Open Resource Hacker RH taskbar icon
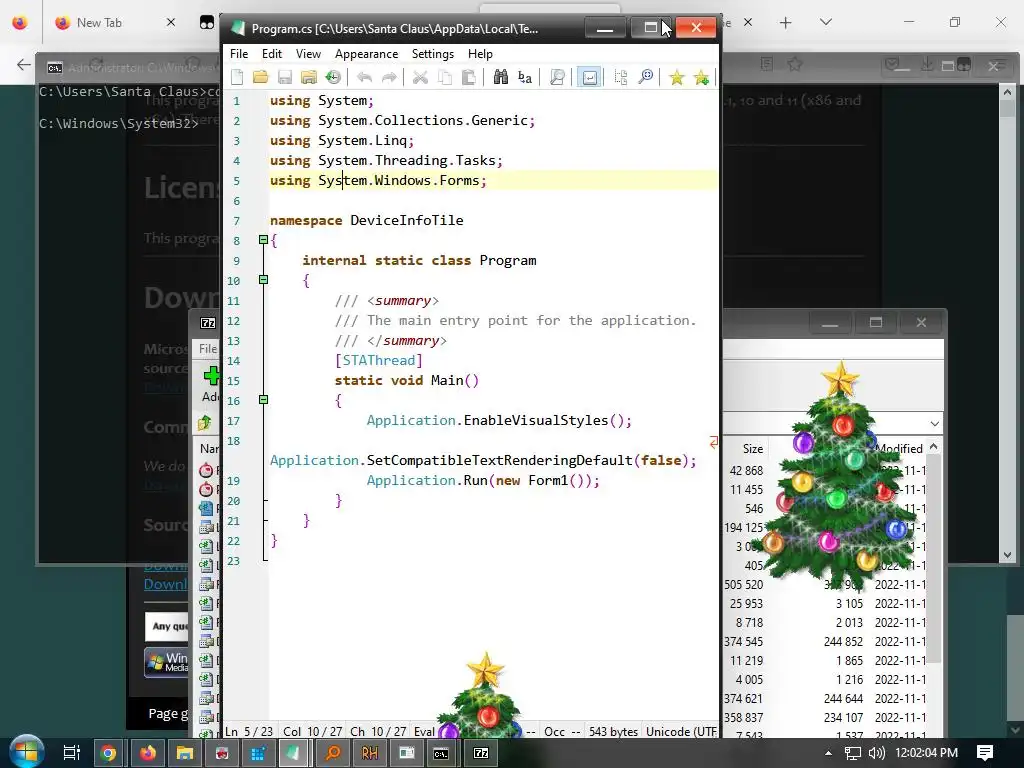 (x=370, y=753)
